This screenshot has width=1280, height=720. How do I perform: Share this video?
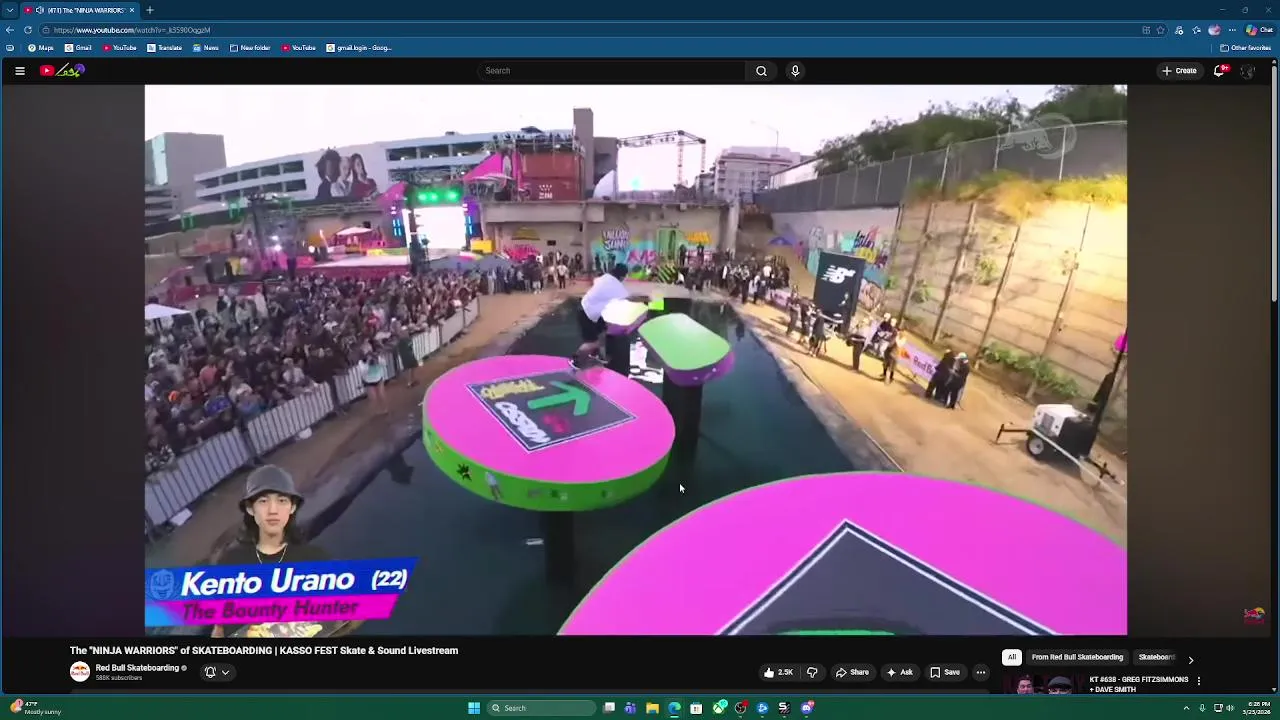click(x=852, y=672)
